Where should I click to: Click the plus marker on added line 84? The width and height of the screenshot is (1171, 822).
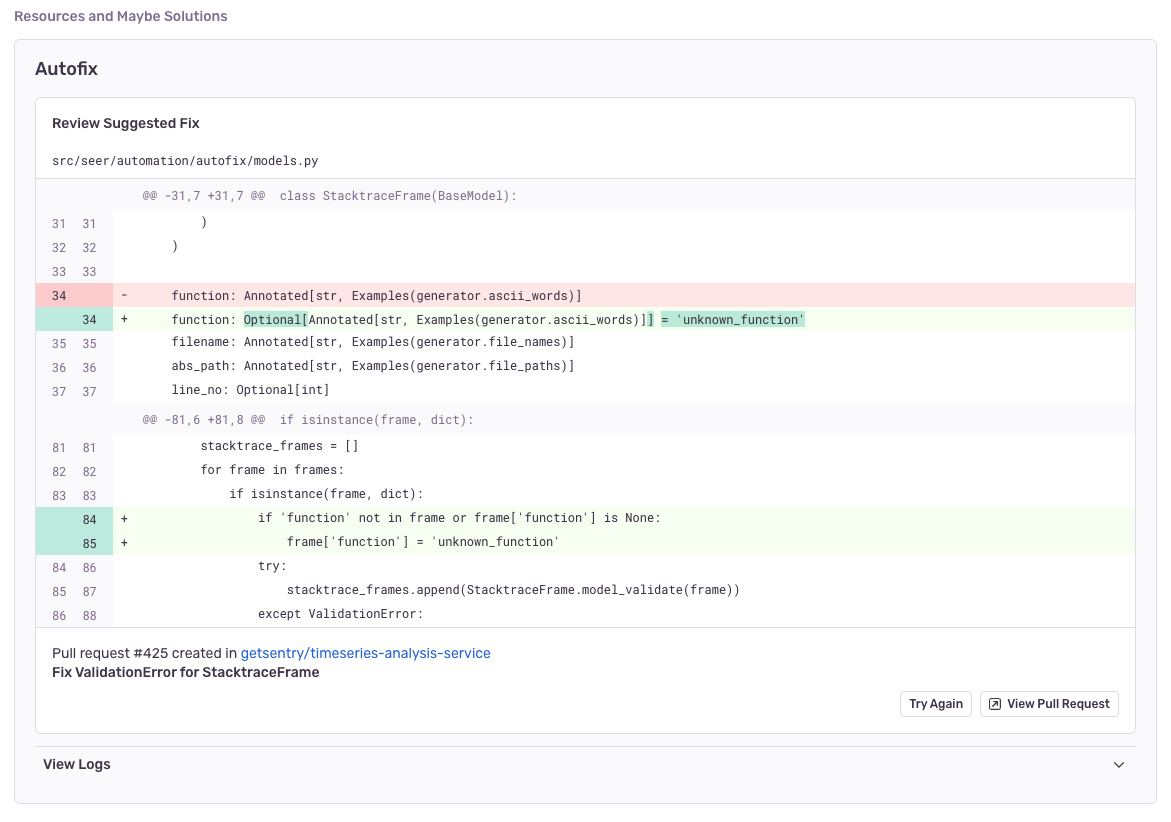tap(124, 519)
